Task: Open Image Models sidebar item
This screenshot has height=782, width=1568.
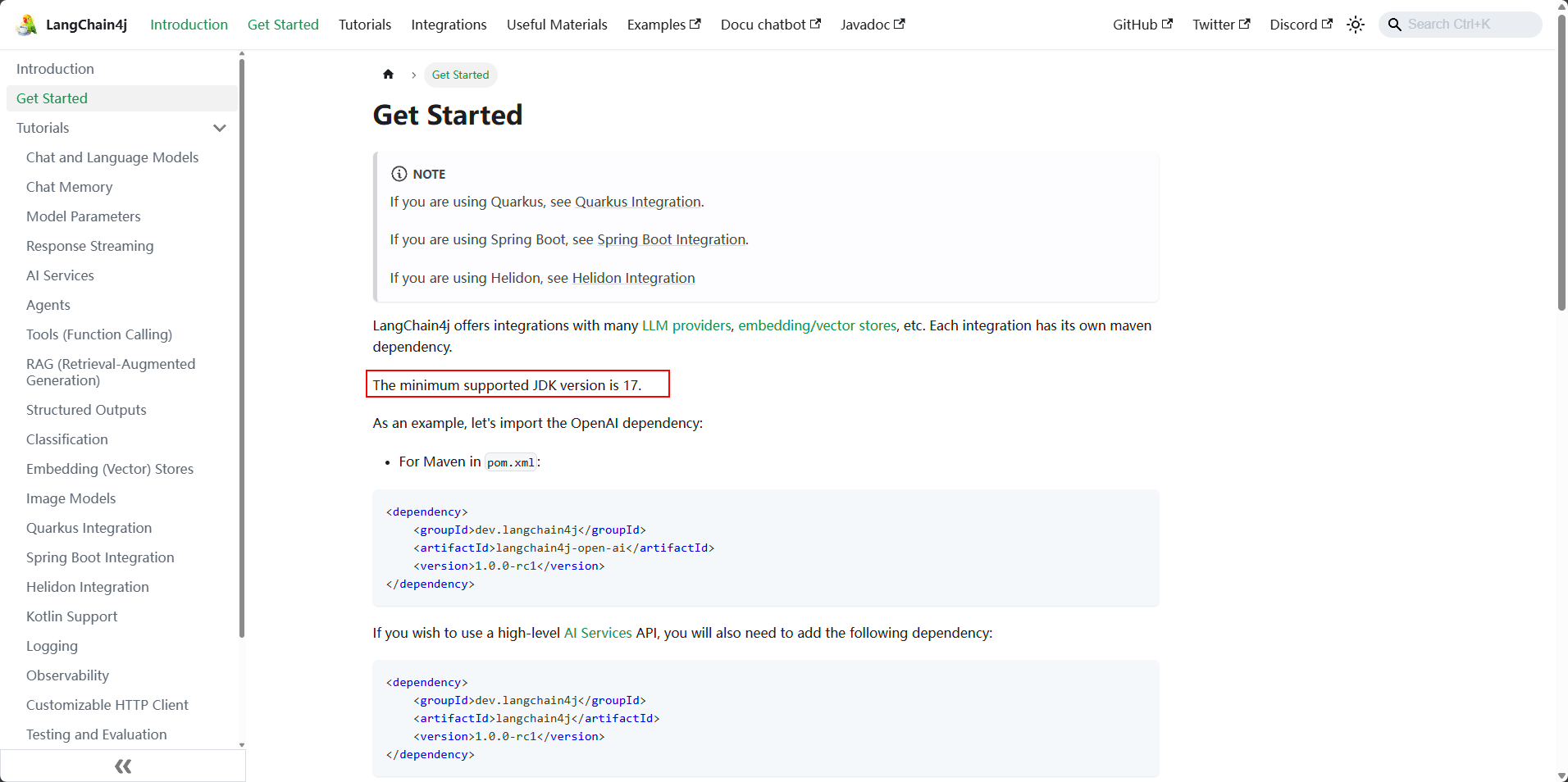Action: point(71,498)
